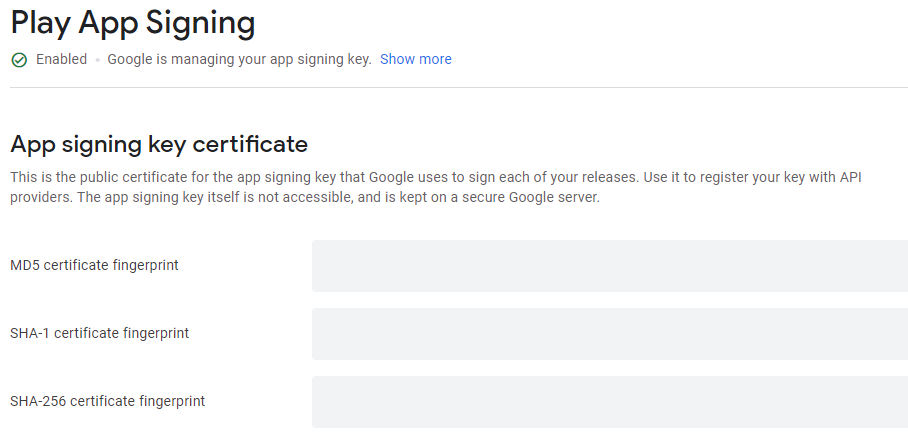Click the MD5 certificate fingerprint field
Screen dimensions: 908x442
tap(609, 266)
